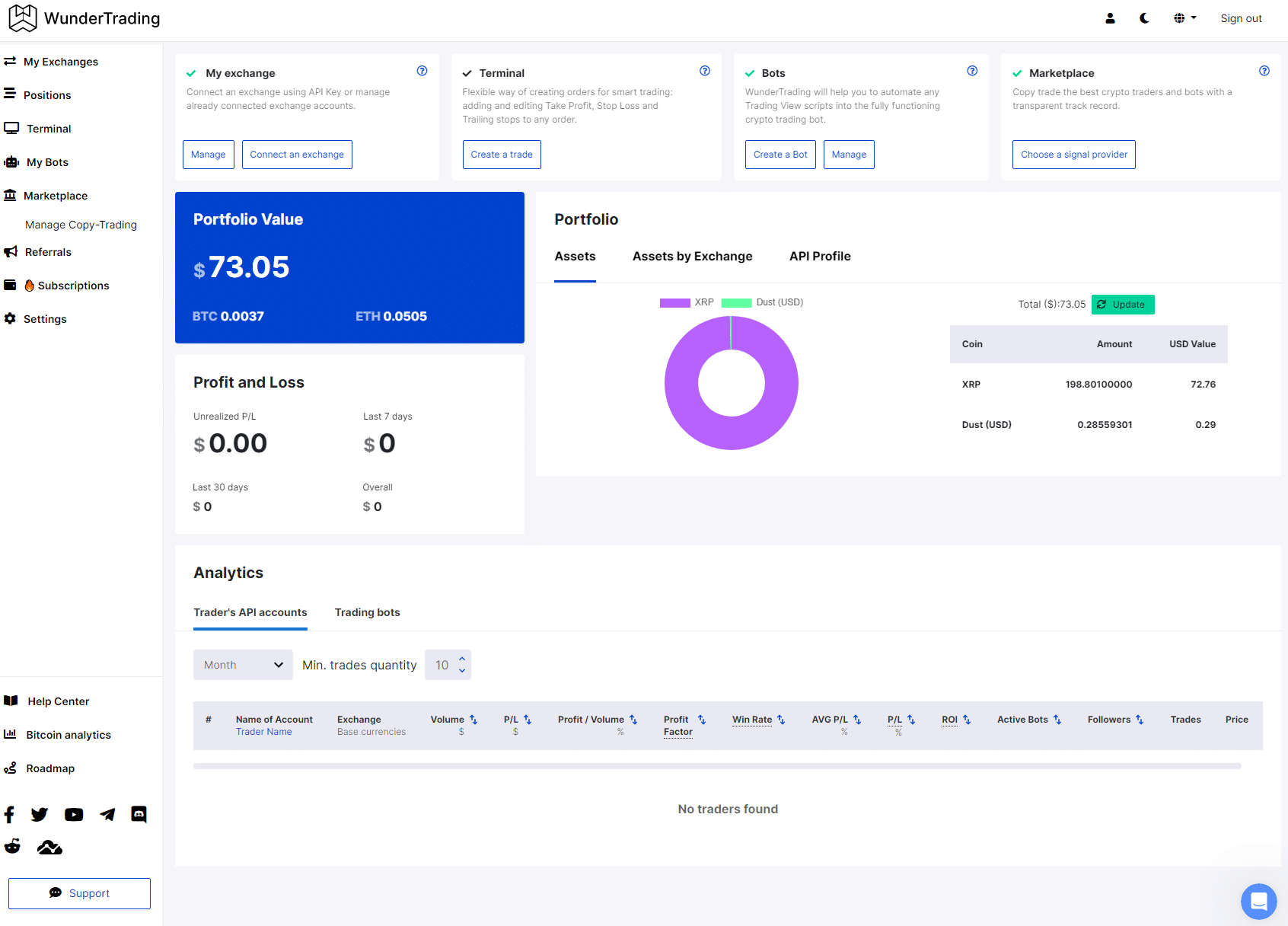Switch to API Profile tab

[x=820, y=257]
